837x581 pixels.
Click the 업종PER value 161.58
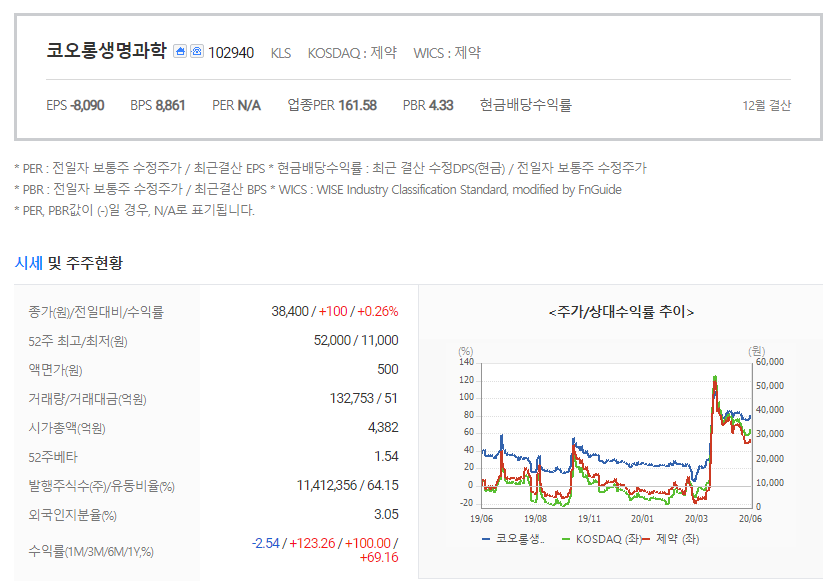point(358,105)
